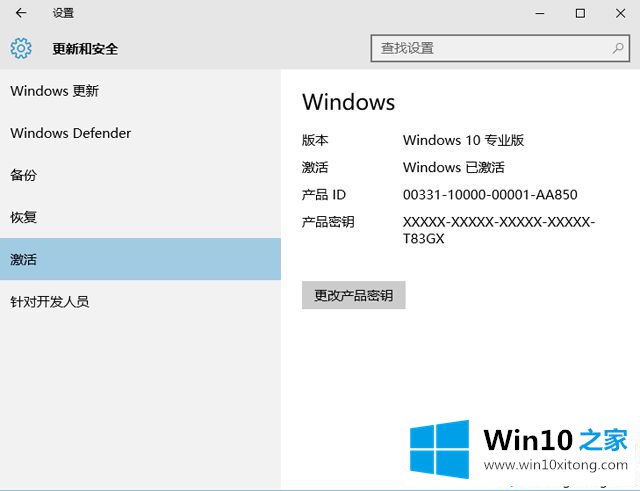Select Windows Defender in sidebar
Screen dimensions: 640x491
(140, 133)
